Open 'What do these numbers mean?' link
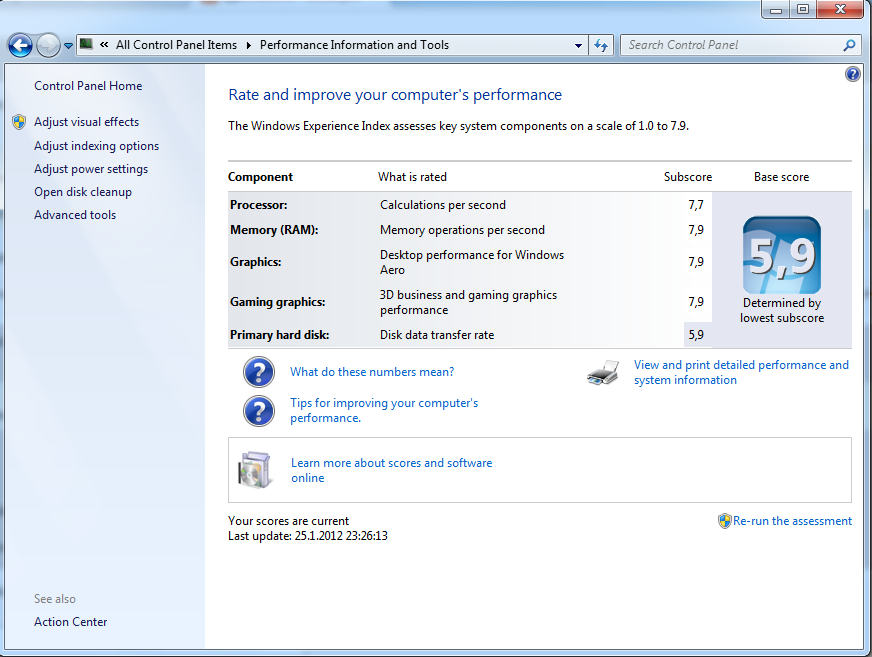The image size is (872, 657). click(372, 372)
